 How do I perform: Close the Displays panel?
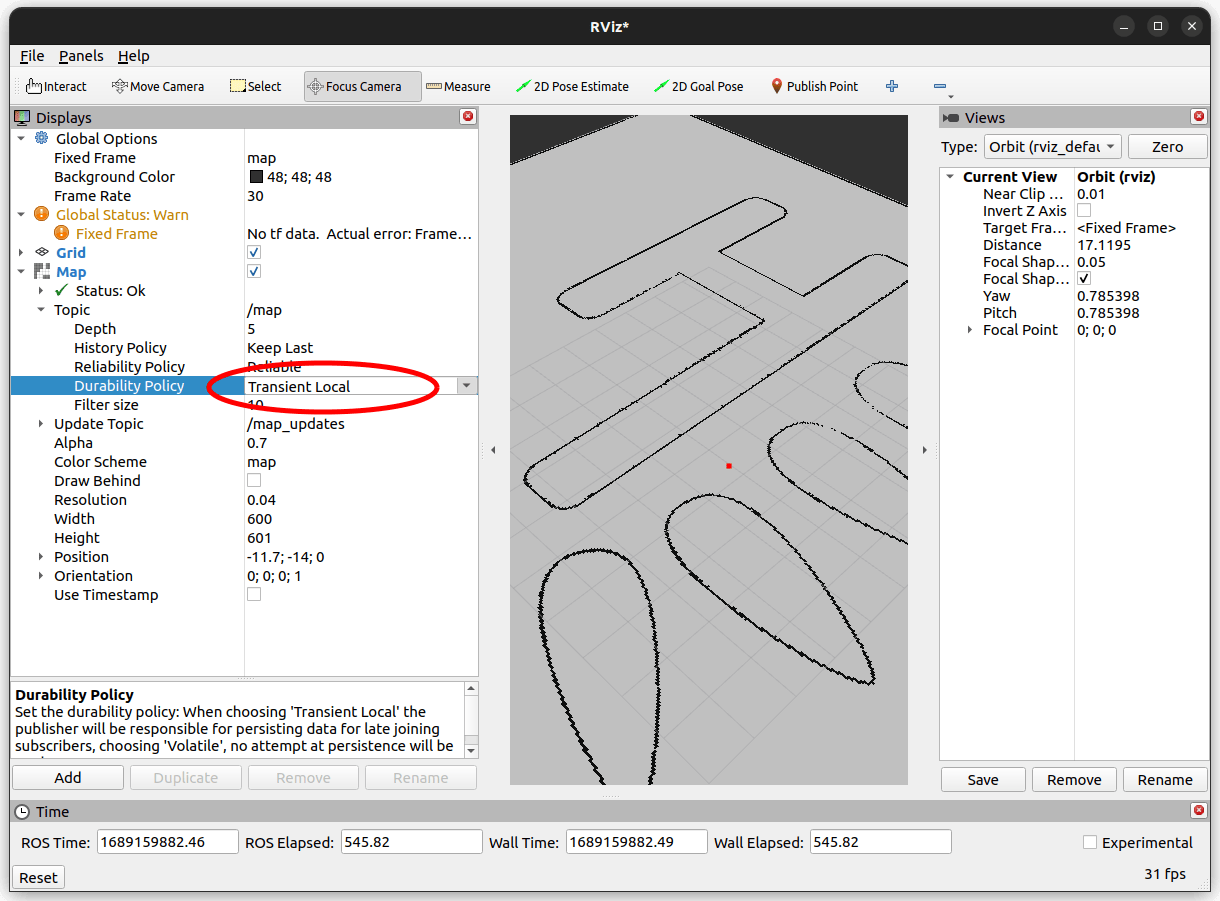pyautogui.click(x=467, y=117)
